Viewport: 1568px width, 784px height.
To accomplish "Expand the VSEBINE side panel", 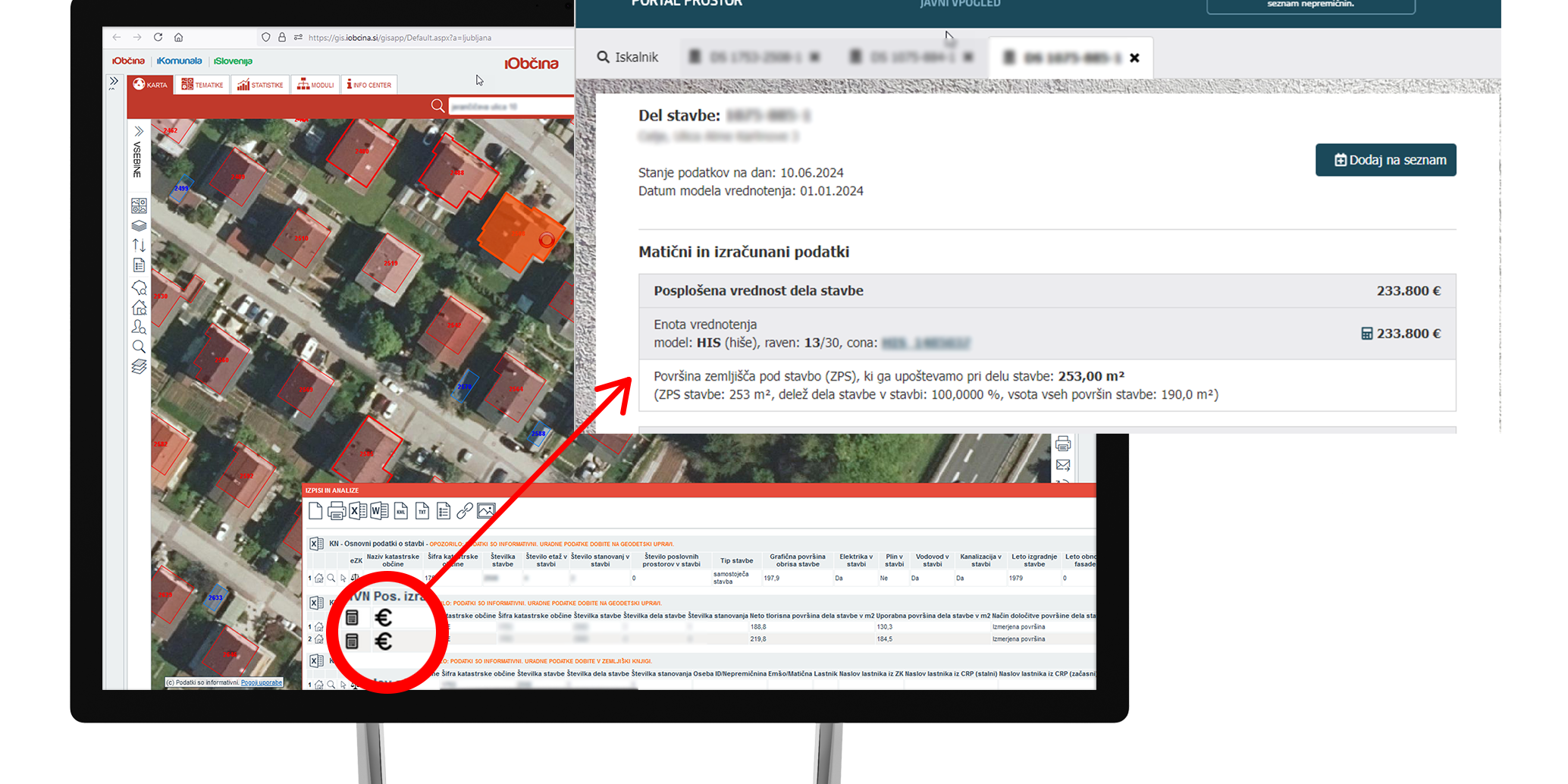I will tap(139, 132).
